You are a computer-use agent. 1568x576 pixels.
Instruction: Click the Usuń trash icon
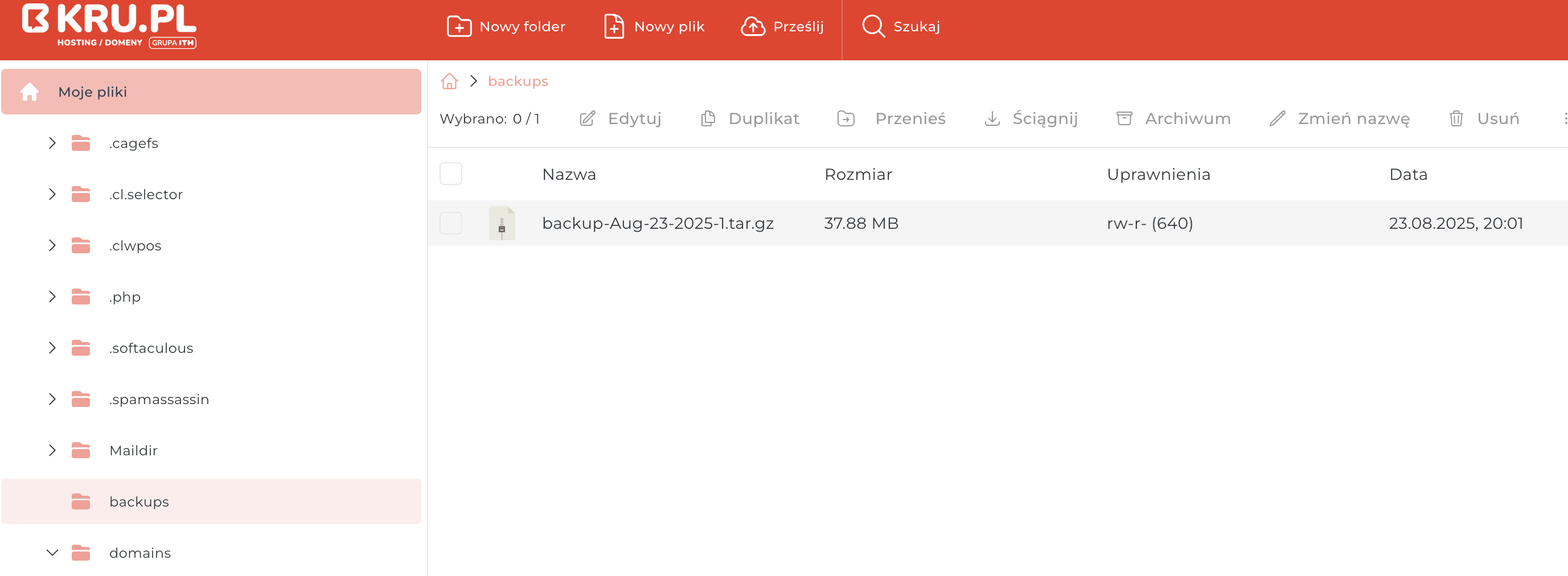tap(1455, 118)
